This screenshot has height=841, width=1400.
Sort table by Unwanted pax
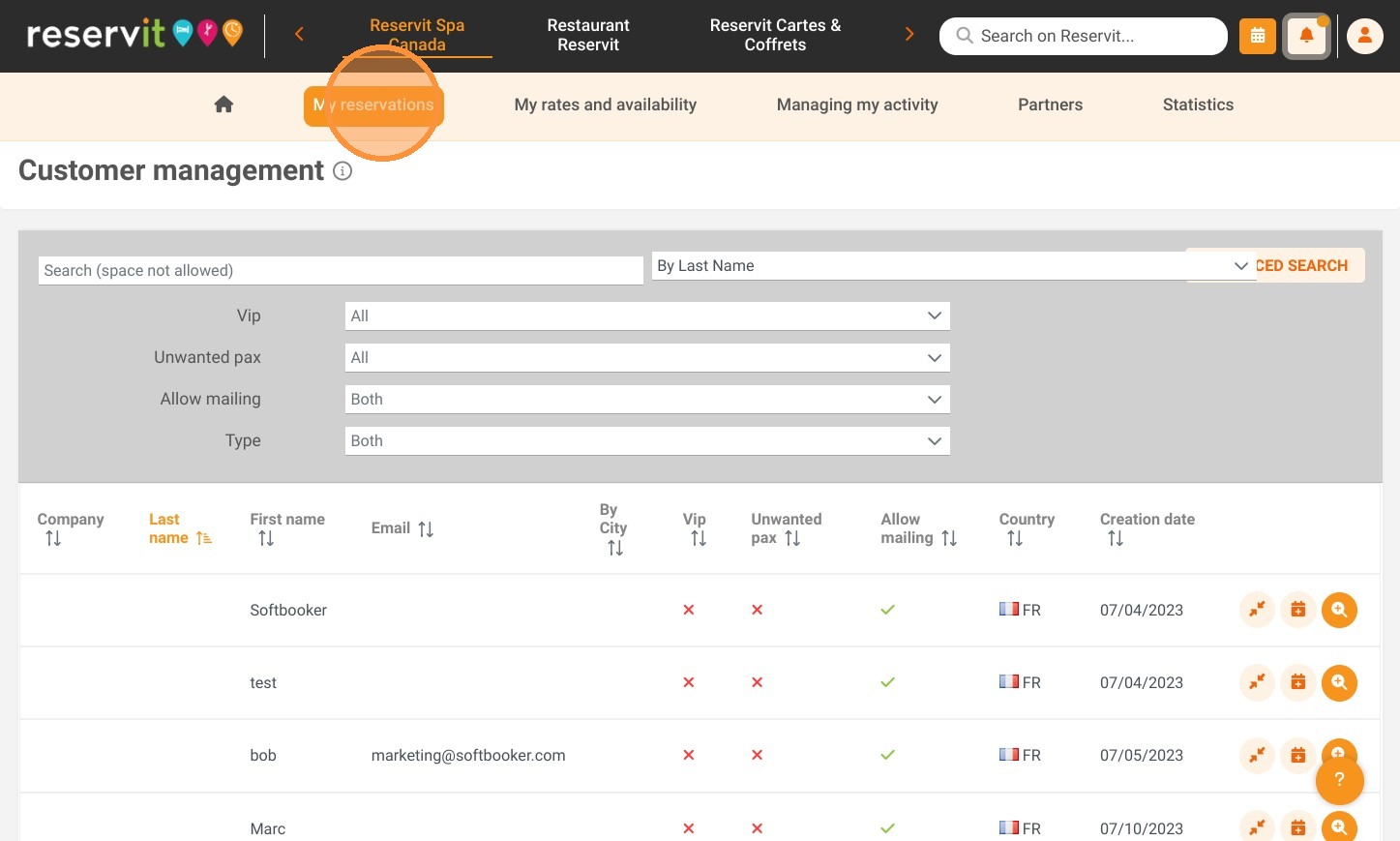coord(792,538)
